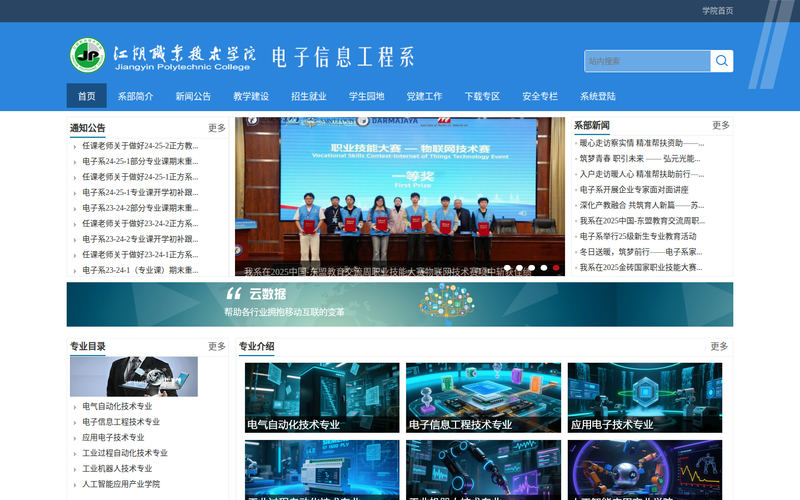Open 我系在2025中国-东盟教育交流周 in news list

[642, 221]
